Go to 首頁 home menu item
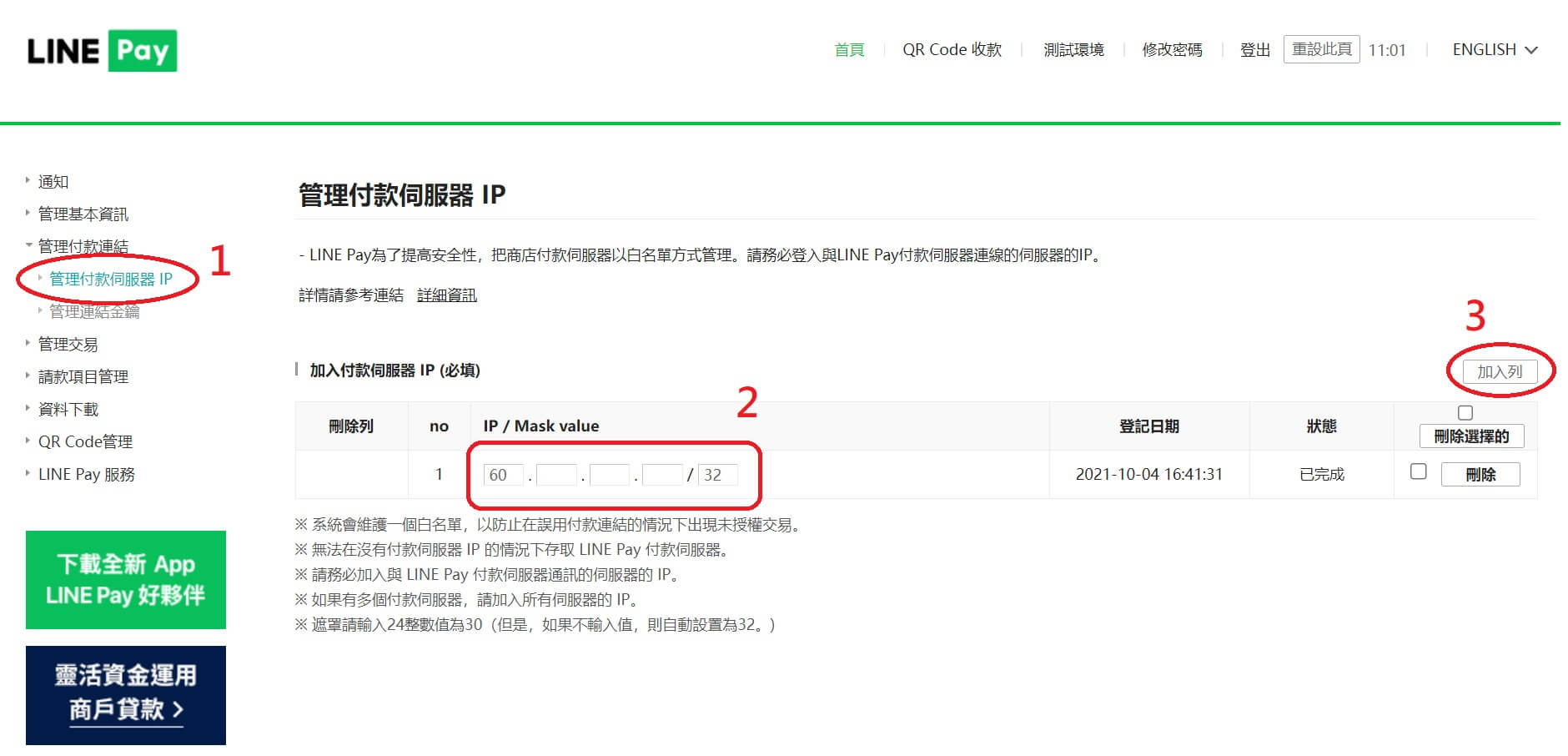Viewport: 1568px width, 756px height. point(849,50)
